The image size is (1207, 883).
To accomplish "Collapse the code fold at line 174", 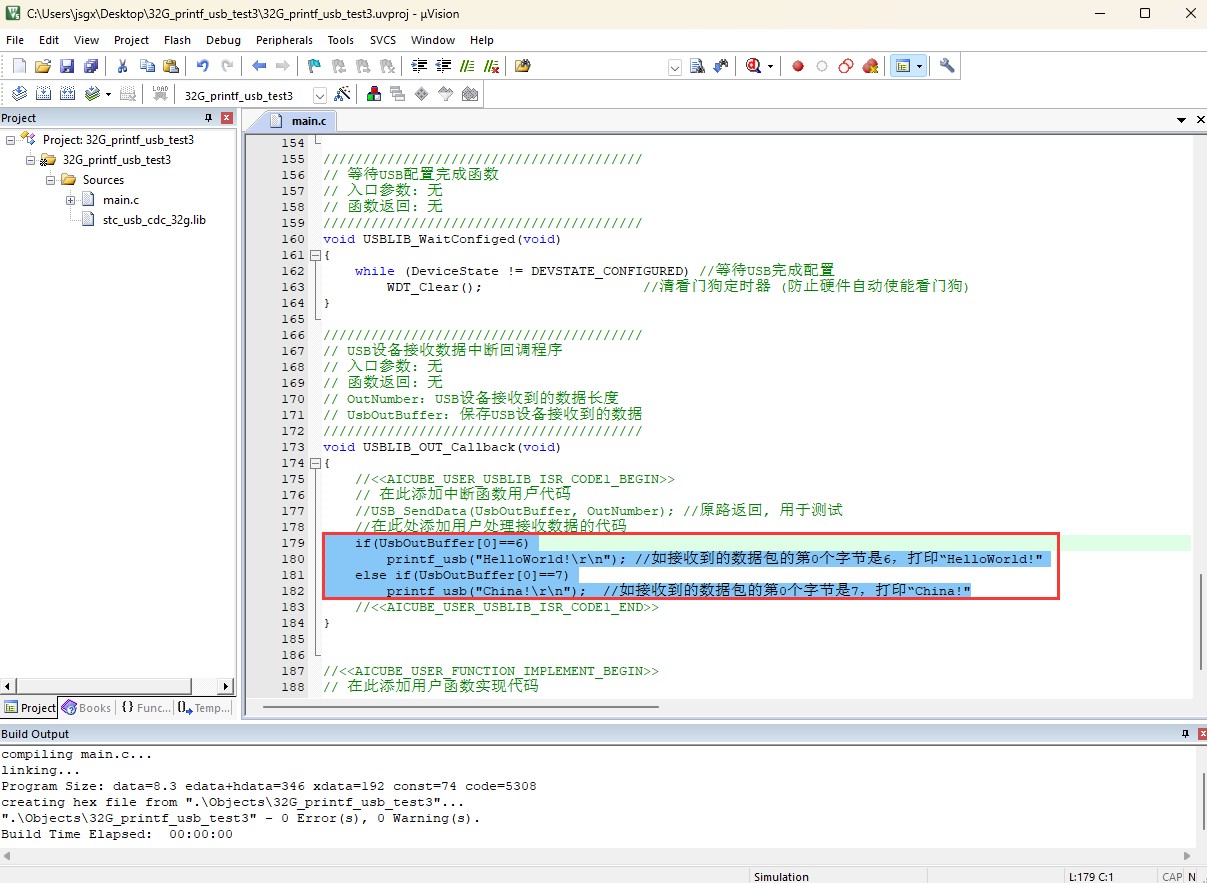I will pyautogui.click(x=316, y=463).
